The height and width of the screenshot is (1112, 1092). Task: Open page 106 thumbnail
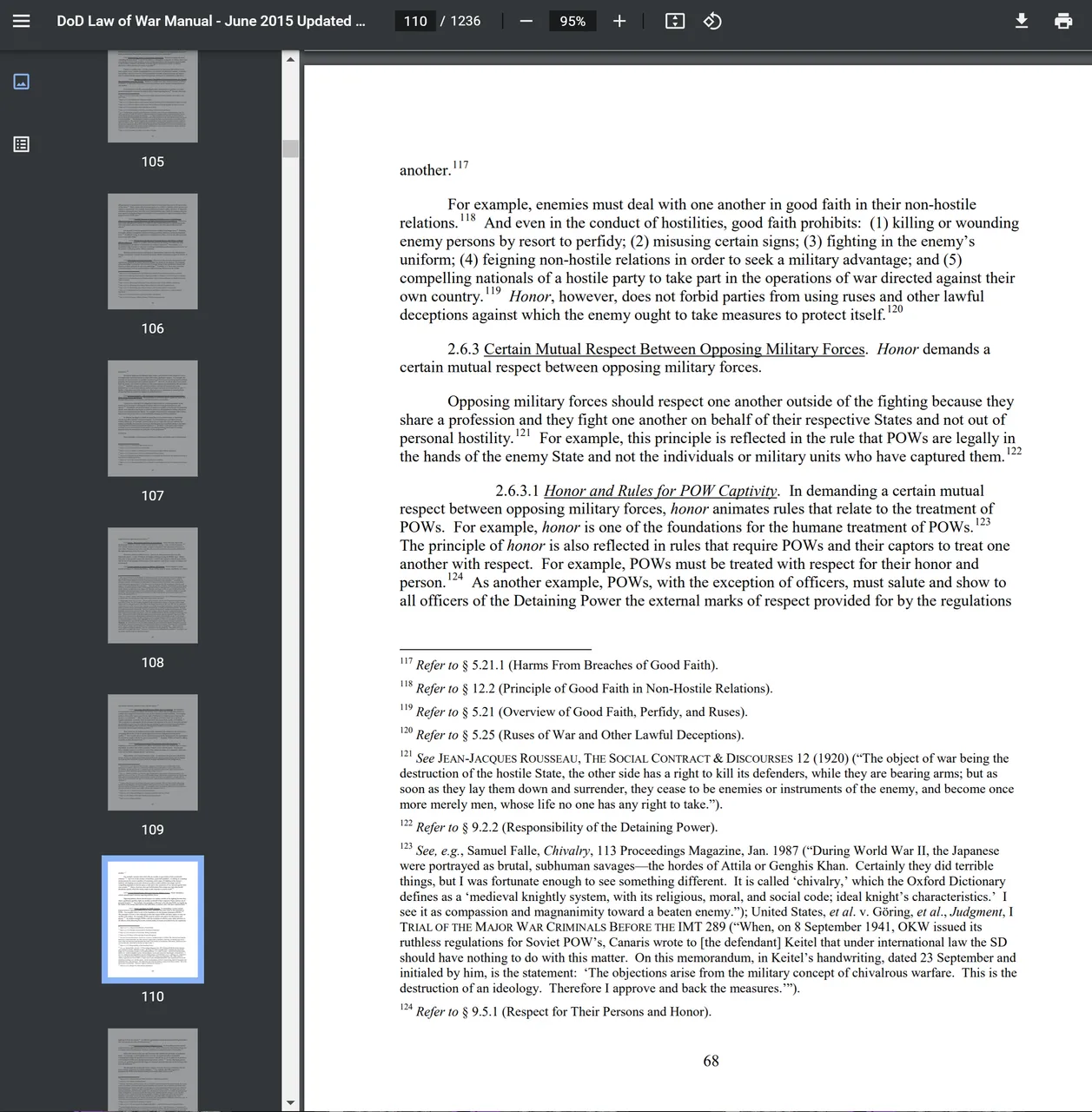153,251
